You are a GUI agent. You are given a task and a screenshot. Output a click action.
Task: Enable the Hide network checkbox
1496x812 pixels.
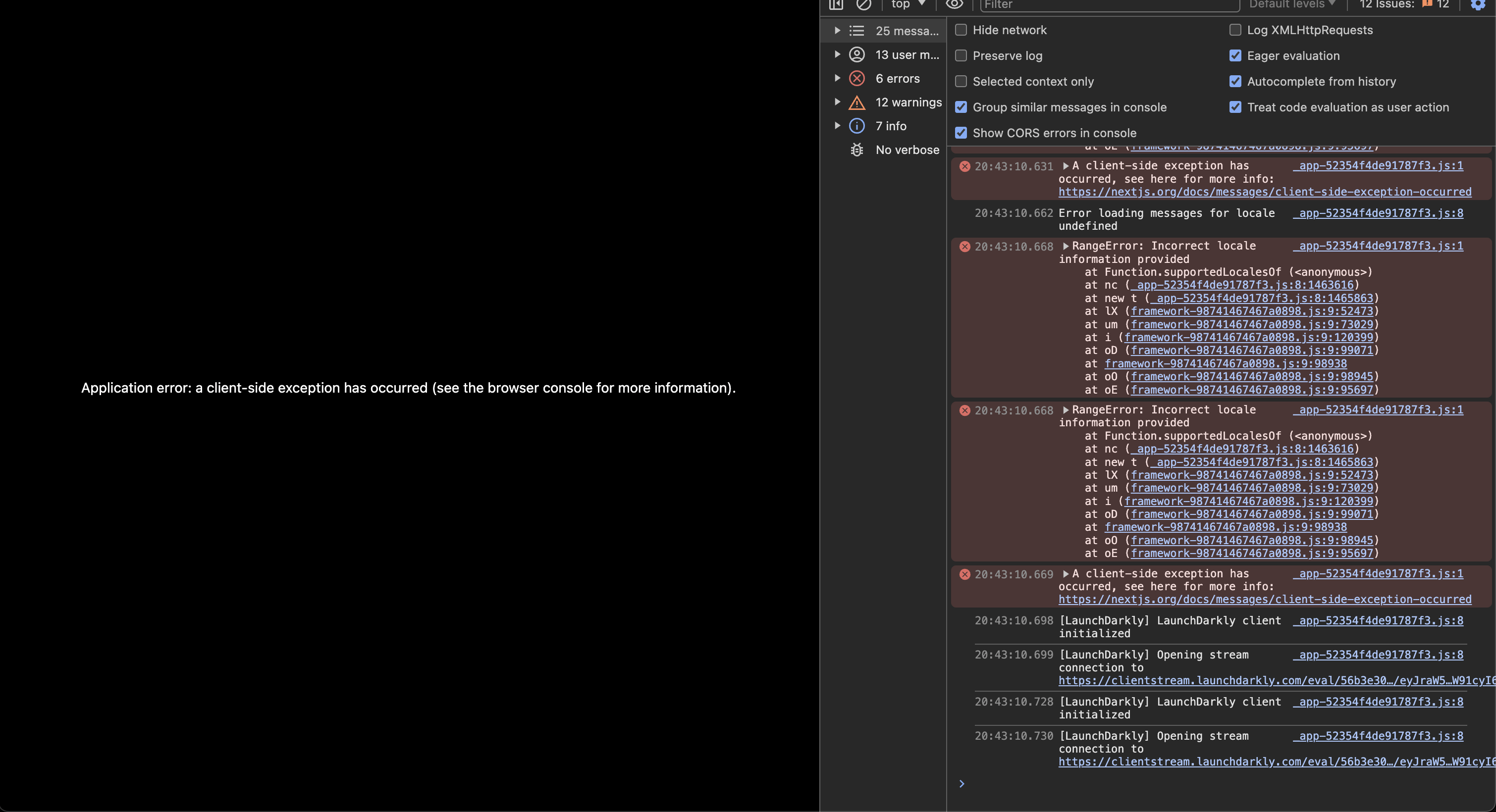click(961, 30)
